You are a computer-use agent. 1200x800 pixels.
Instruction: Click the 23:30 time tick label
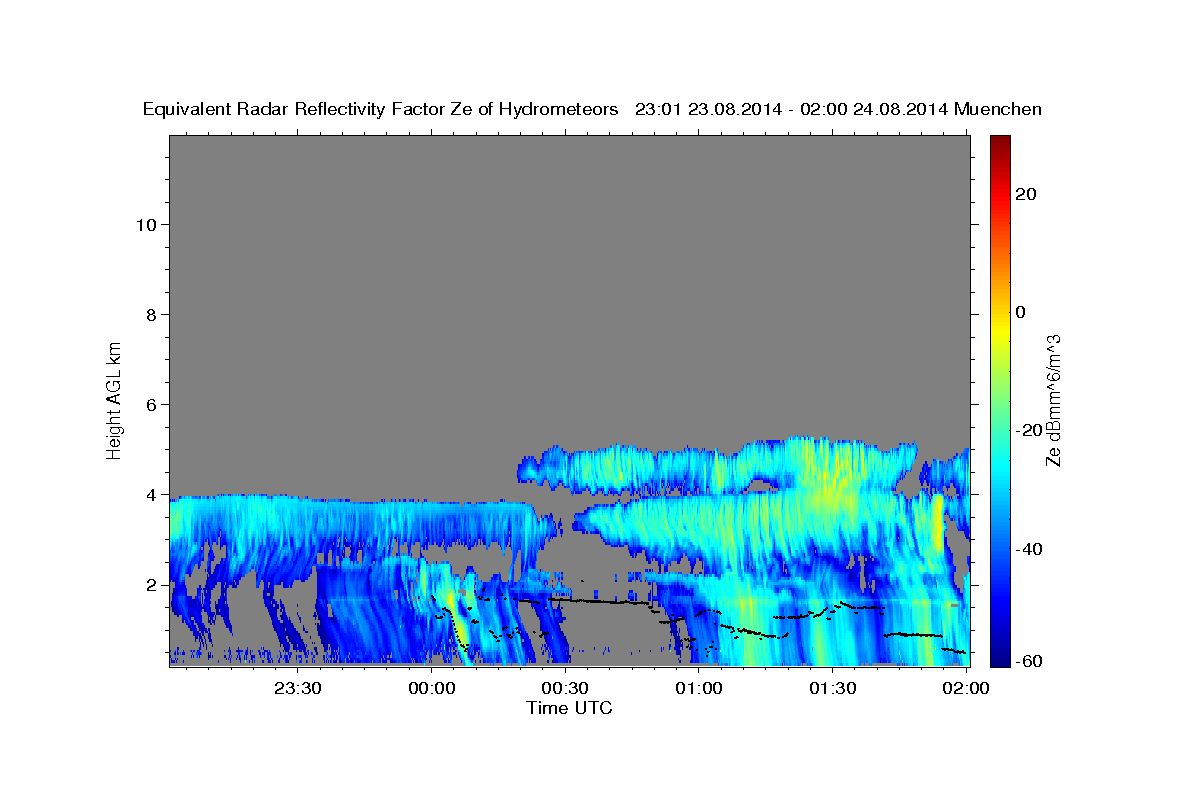[297, 688]
